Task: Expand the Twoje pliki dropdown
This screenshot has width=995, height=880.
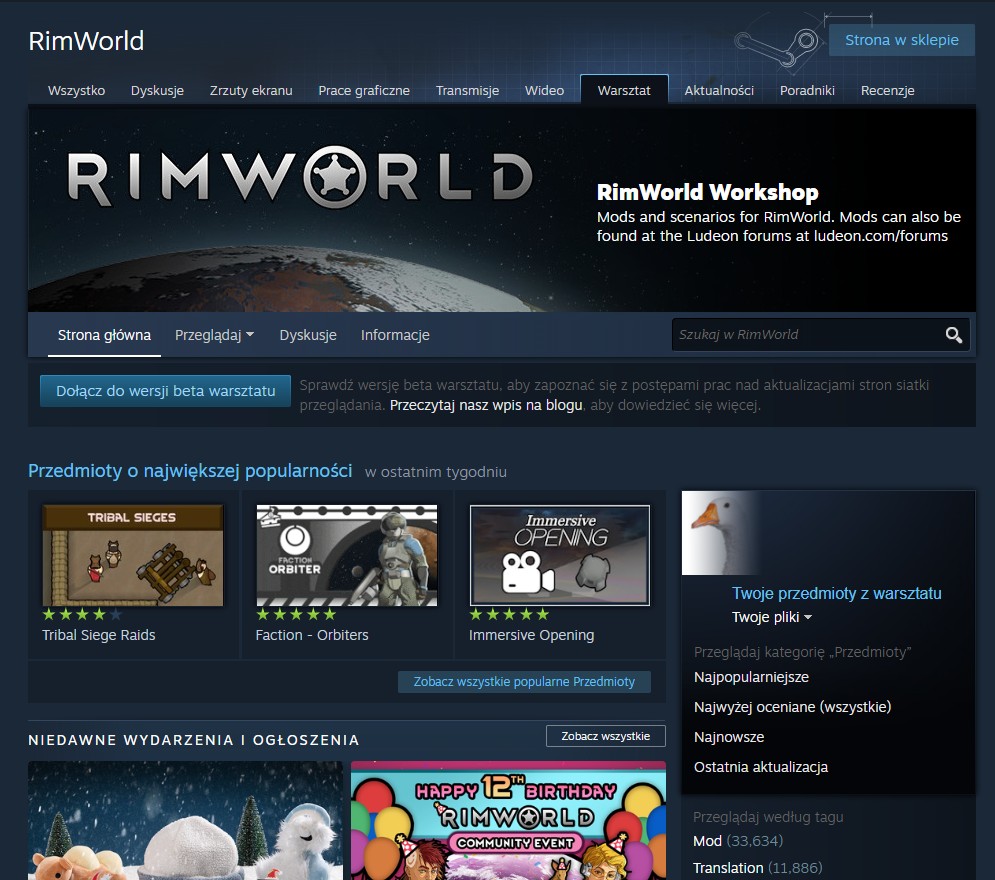Action: coord(771,617)
